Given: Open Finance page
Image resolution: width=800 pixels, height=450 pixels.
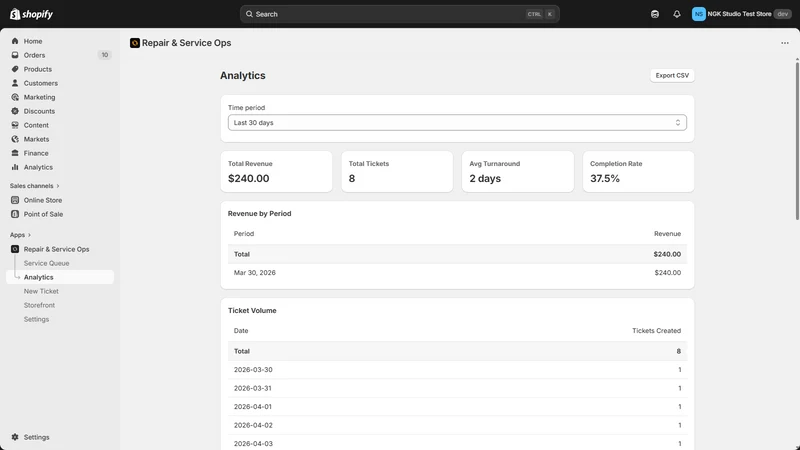Looking at the screenshot, I should [36, 153].
